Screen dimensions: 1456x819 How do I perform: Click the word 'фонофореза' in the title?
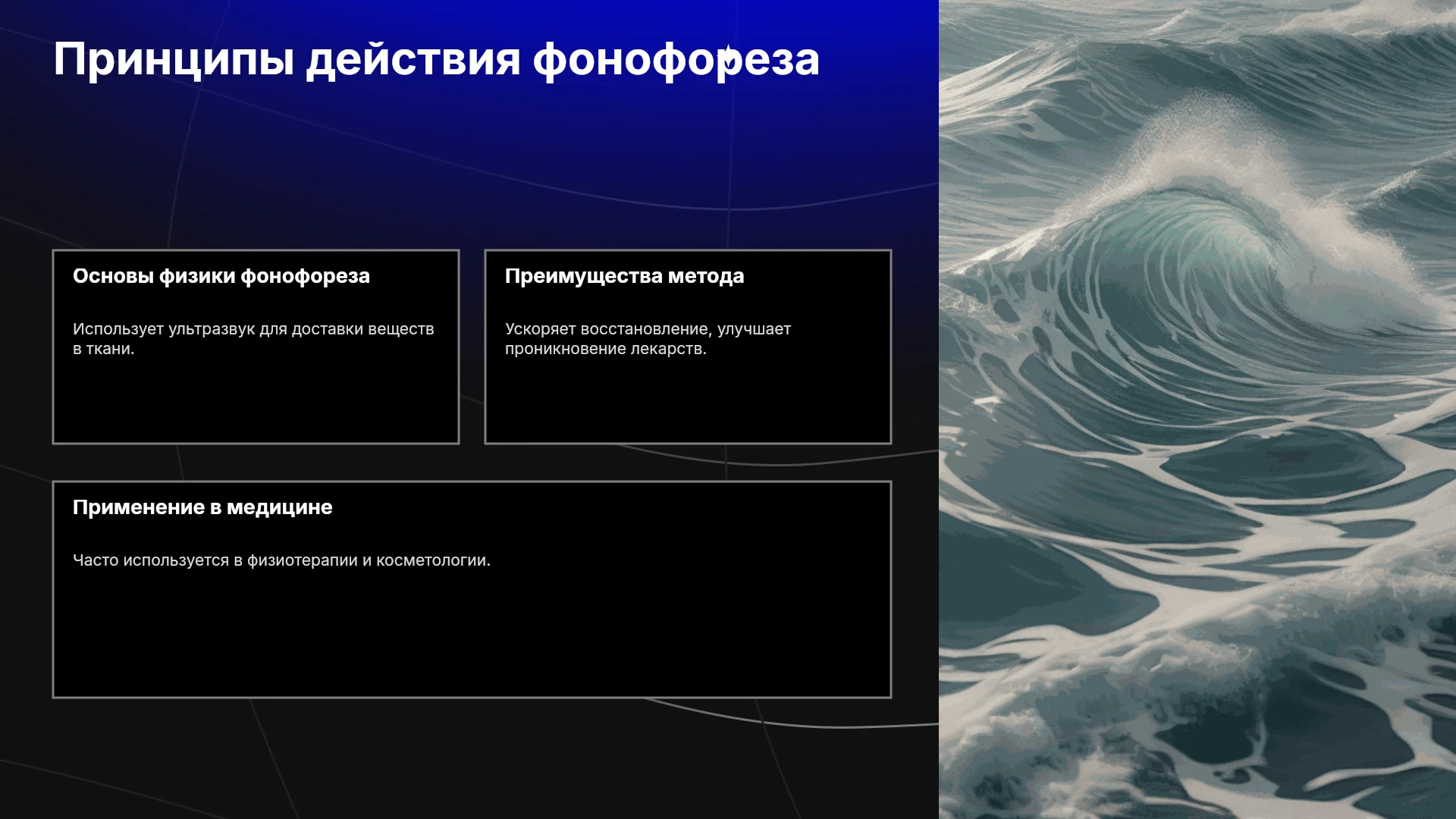[676, 60]
